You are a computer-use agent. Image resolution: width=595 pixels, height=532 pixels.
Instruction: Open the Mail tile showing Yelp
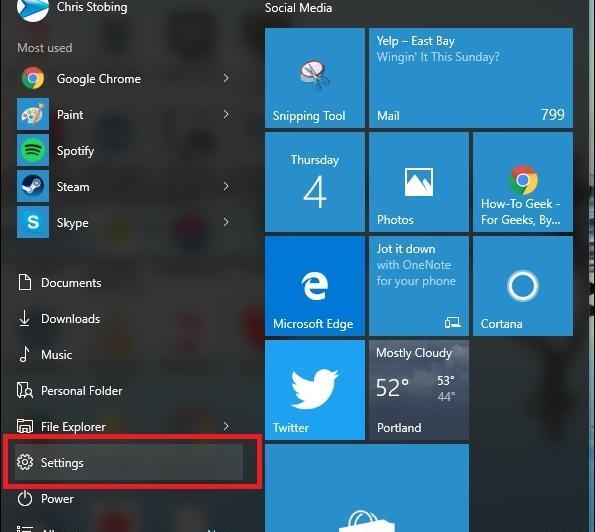tap(471, 78)
